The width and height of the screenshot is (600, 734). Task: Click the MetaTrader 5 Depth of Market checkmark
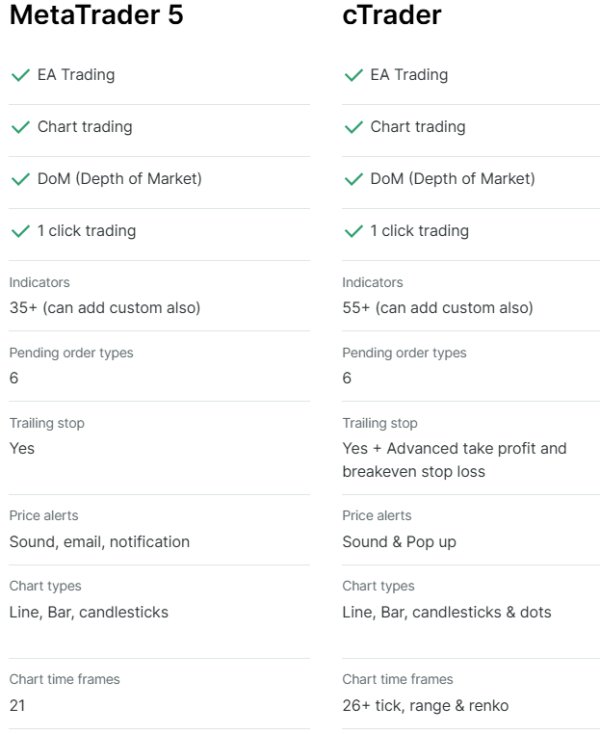pos(19,179)
